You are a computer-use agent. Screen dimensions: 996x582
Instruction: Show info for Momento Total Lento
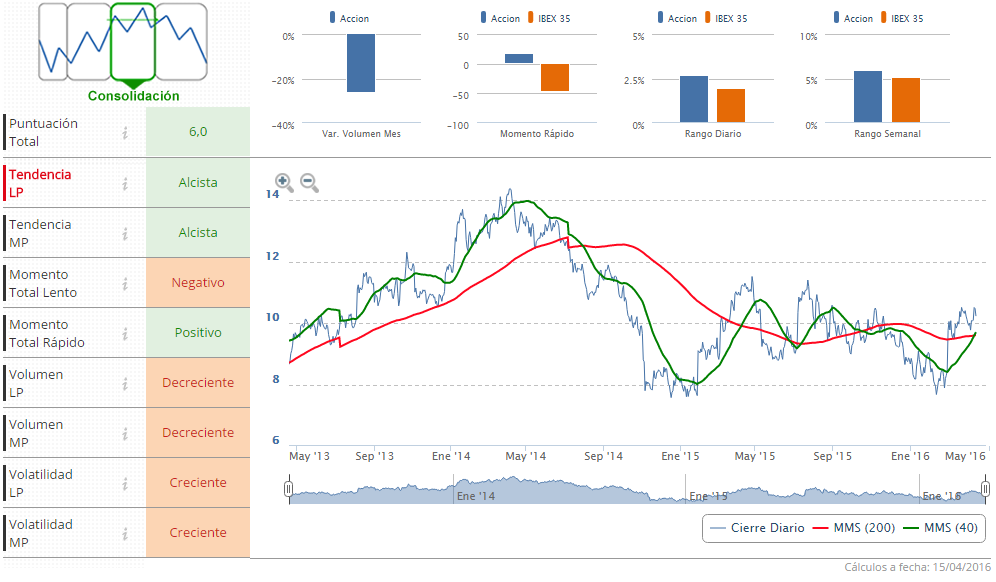pos(125,283)
